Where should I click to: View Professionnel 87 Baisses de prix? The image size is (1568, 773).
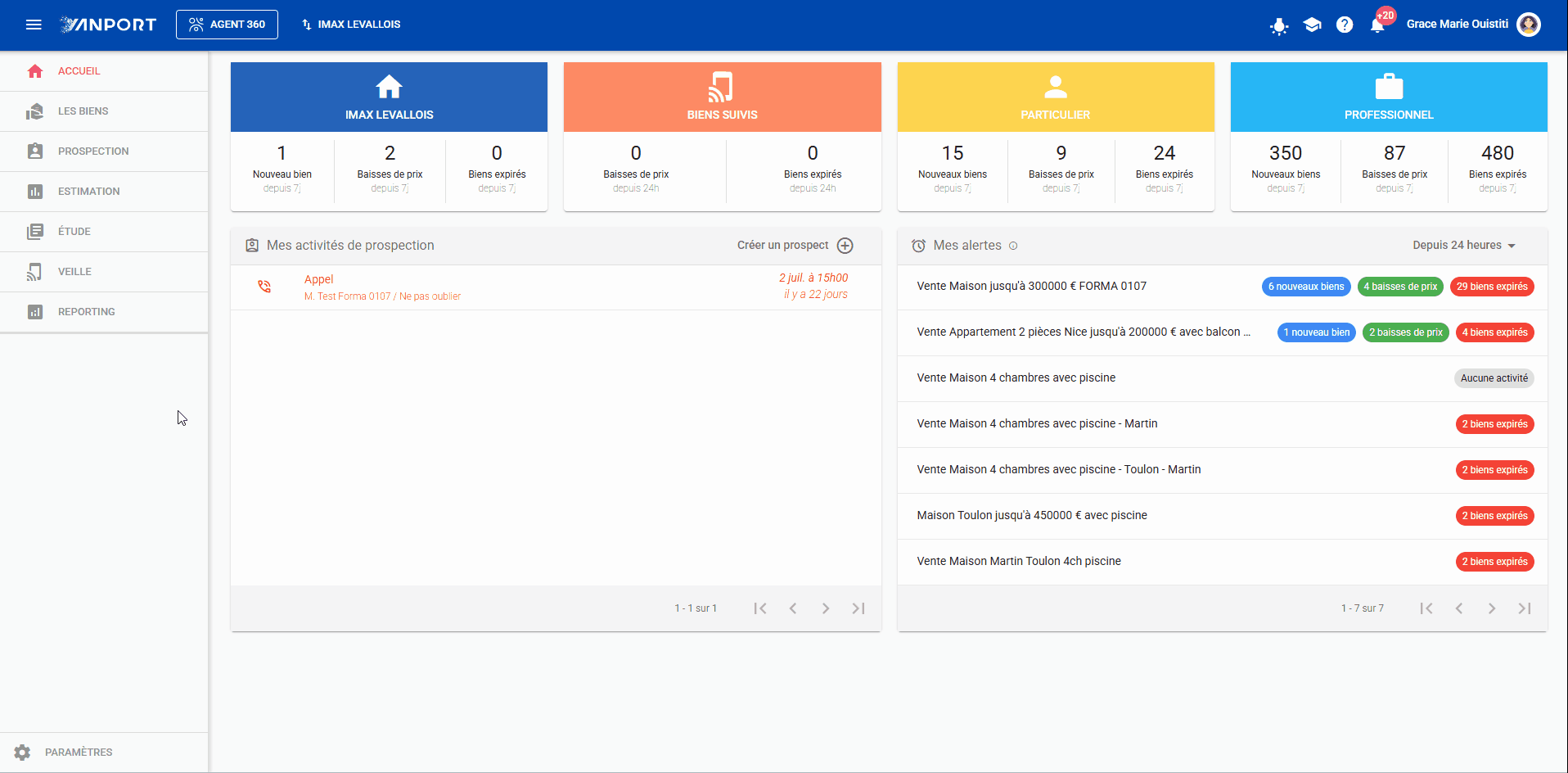[x=1395, y=170]
